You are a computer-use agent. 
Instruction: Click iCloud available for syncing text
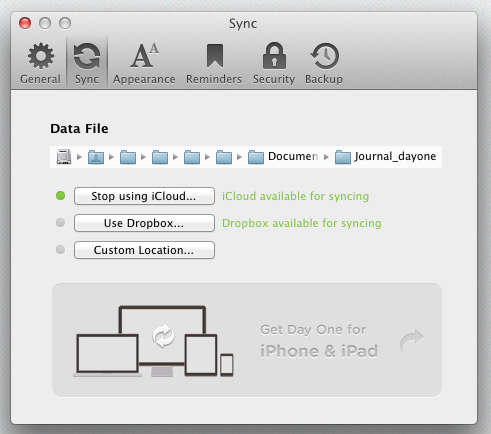[x=295, y=196]
